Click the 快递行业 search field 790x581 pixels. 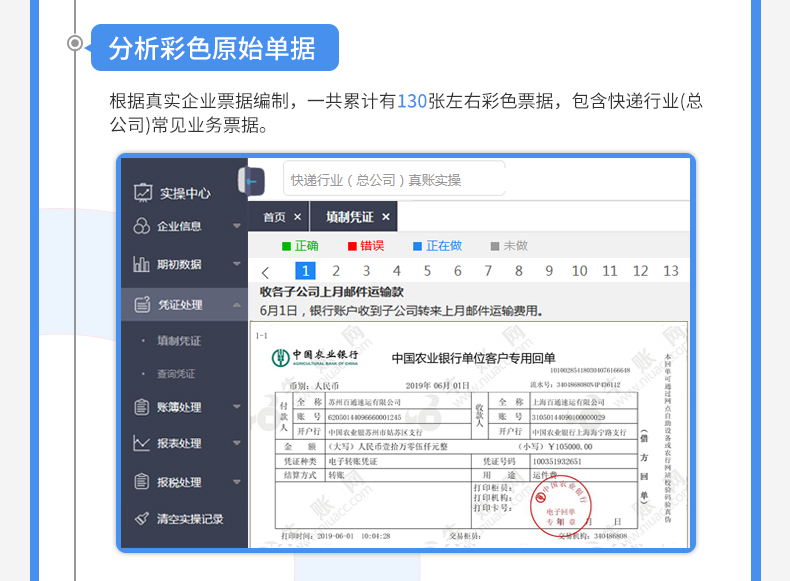394,180
